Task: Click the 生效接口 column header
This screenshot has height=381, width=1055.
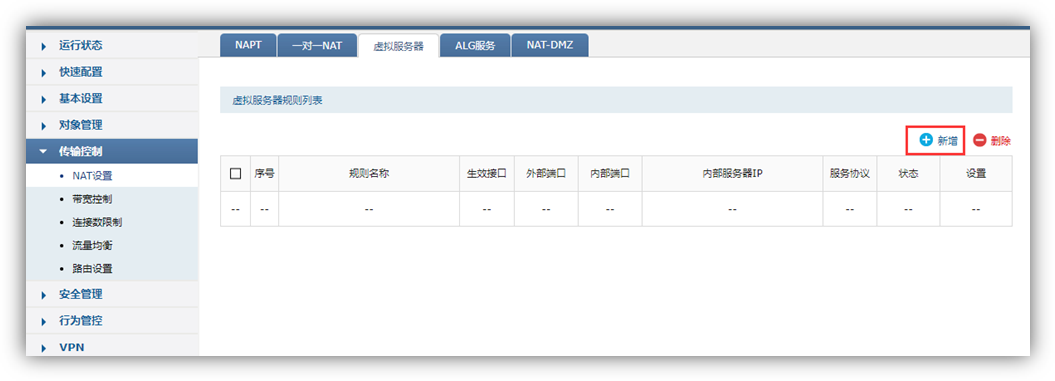Action: pos(487,174)
